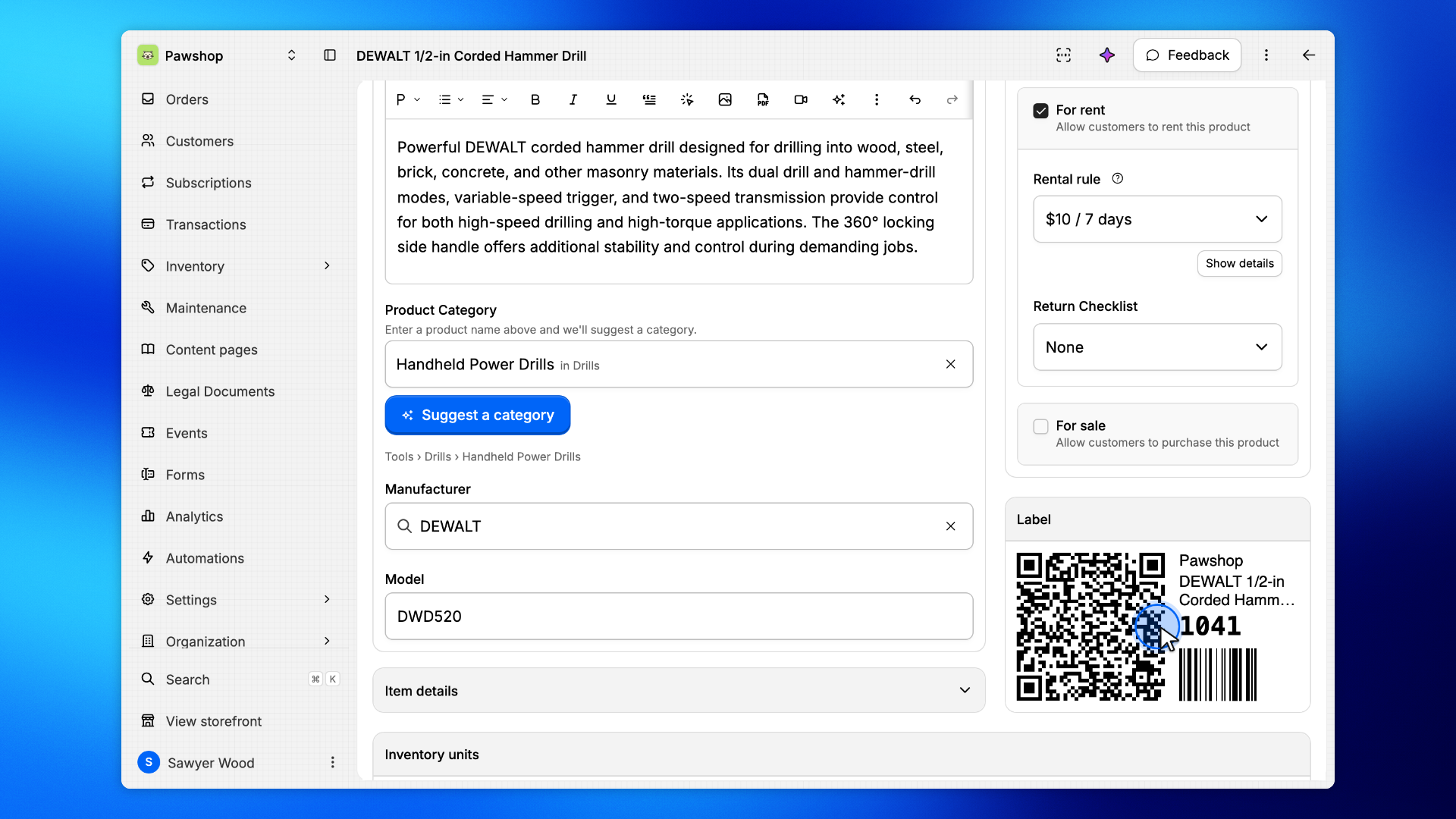This screenshot has height=819, width=1456.
Task: Redo the last edit in description
Action: (952, 99)
